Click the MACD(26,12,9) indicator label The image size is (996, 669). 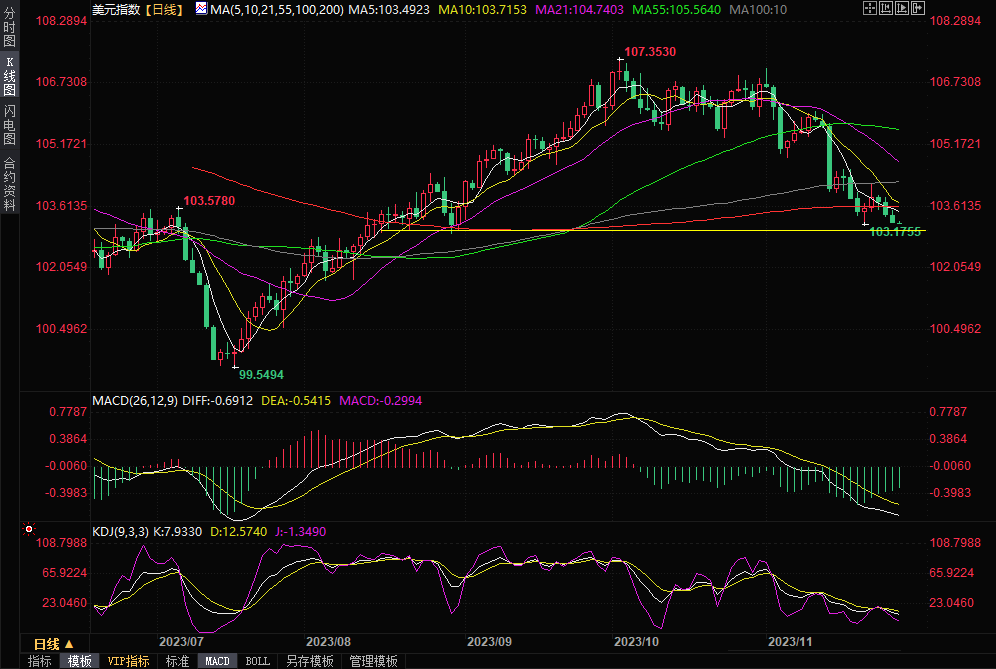coord(137,401)
